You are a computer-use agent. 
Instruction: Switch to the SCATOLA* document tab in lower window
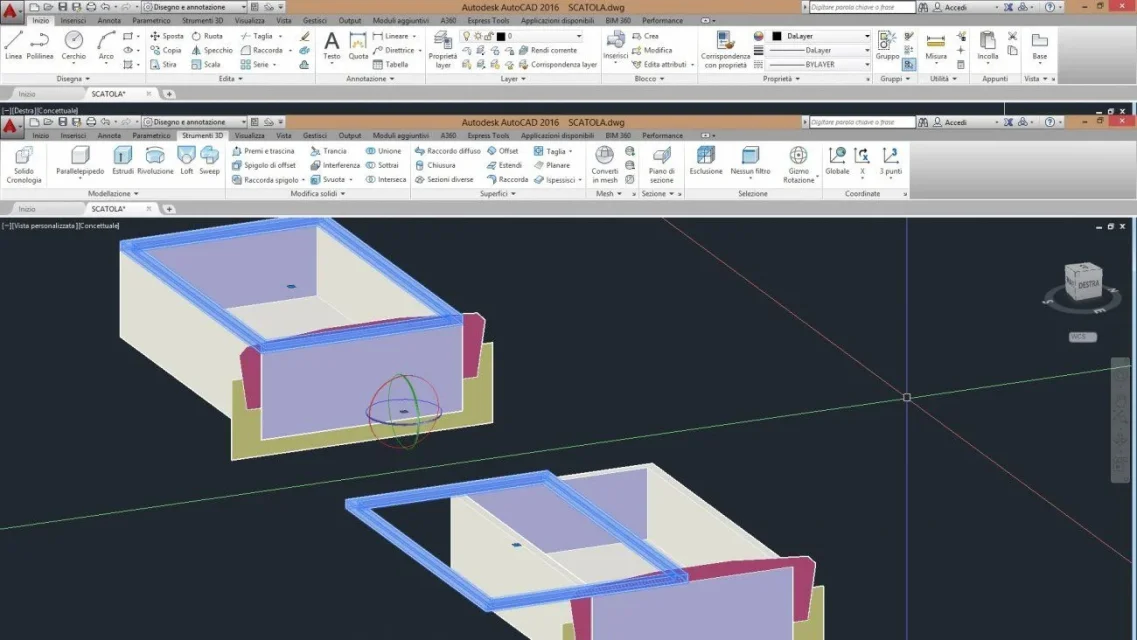pos(109,209)
